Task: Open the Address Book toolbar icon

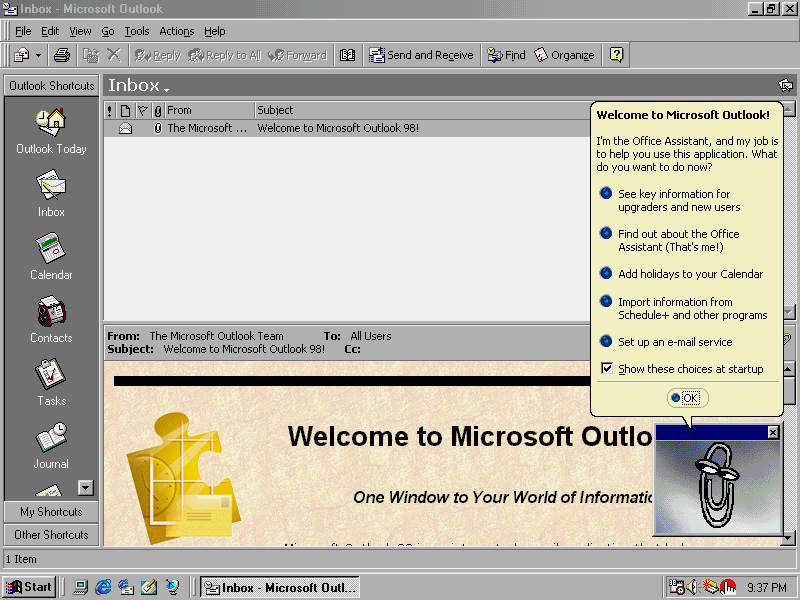Action: [x=348, y=55]
